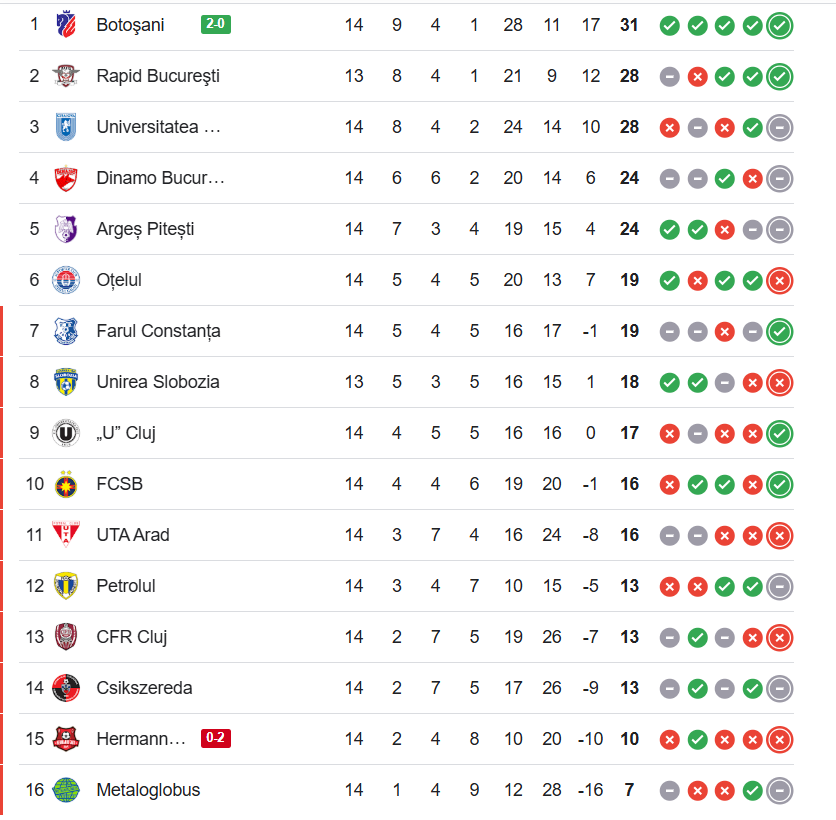Select the Csikszereda team name
Viewport: 836px width, 820px height.
click(144, 688)
